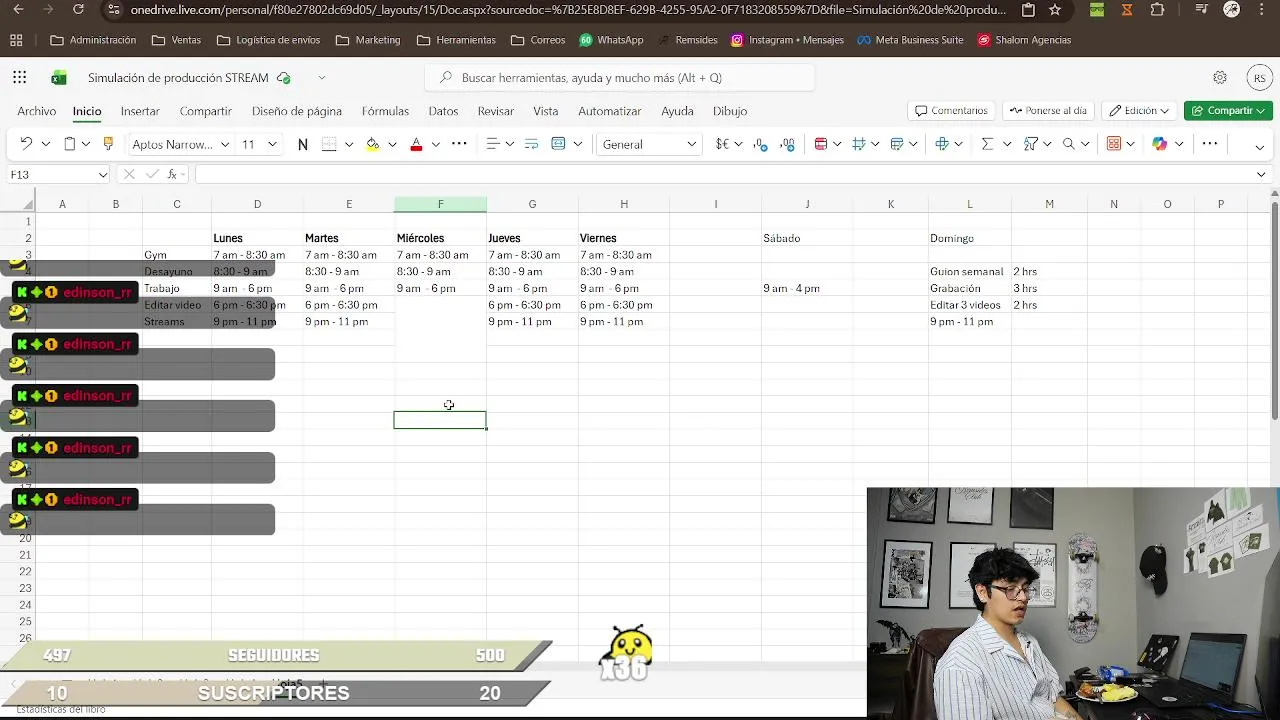1280x720 pixels.
Task: Select cell '9 am - 4 pm'
Action: (x=807, y=288)
